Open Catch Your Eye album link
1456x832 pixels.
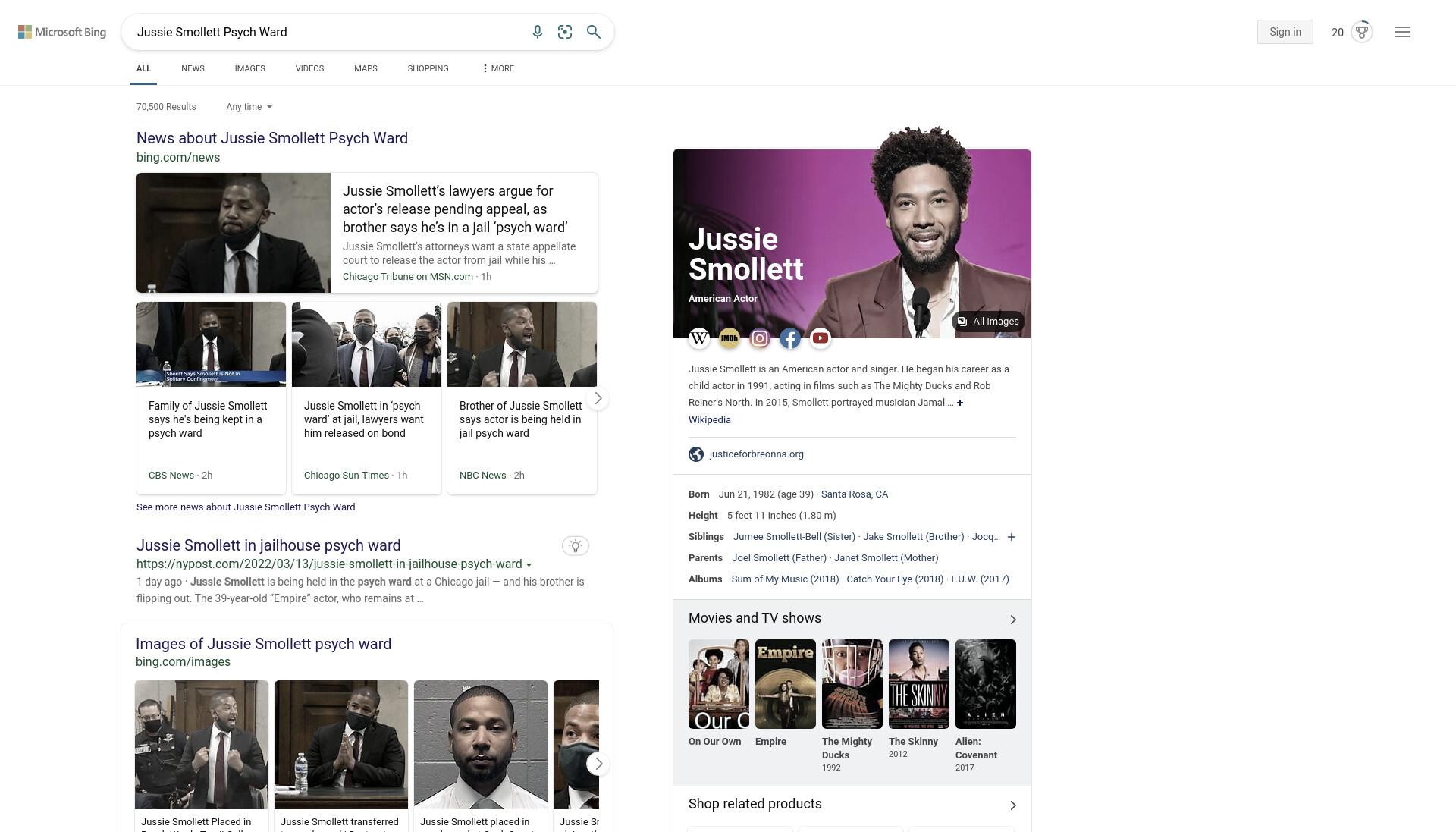coord(895,579)
